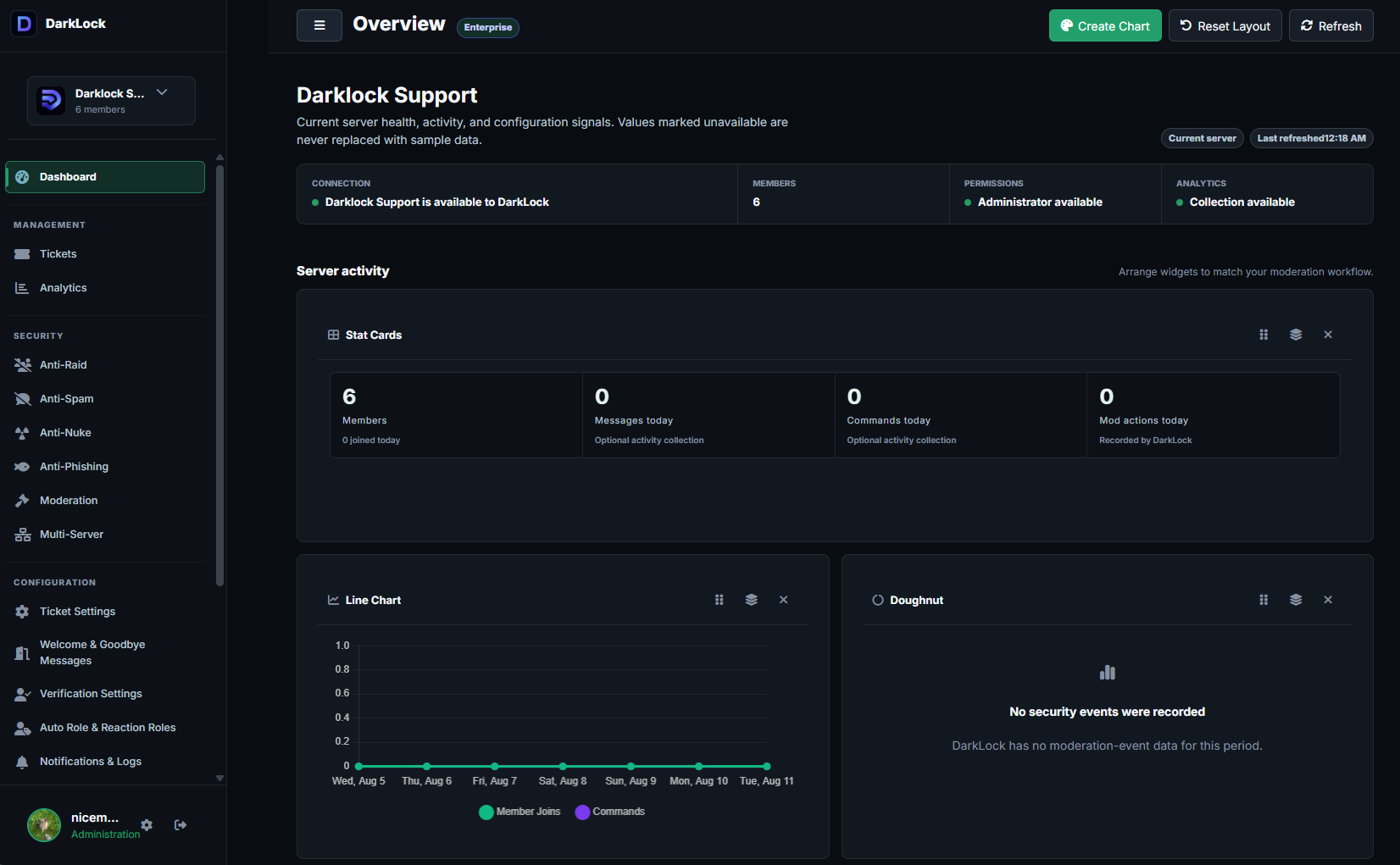Open Ticket Settings
The height and width of the screenshot is (865, 1400).
pos(105,612)
